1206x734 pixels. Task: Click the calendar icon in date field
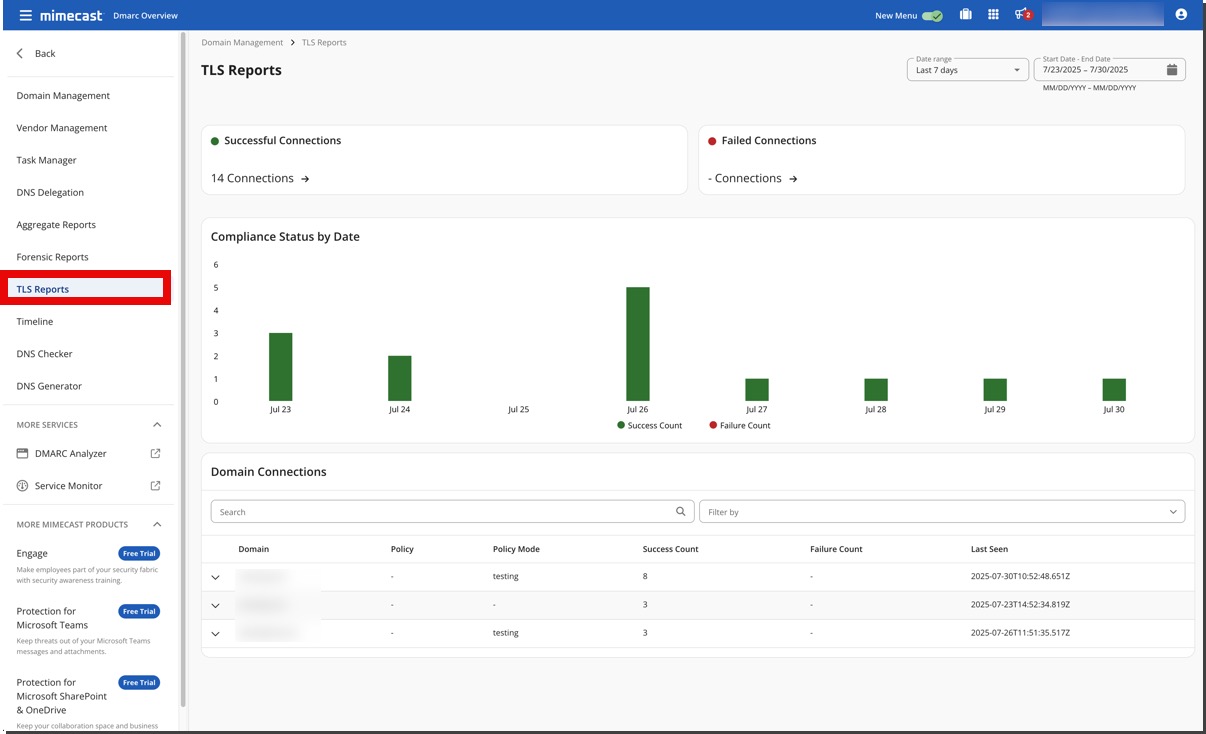(1171, 70)
